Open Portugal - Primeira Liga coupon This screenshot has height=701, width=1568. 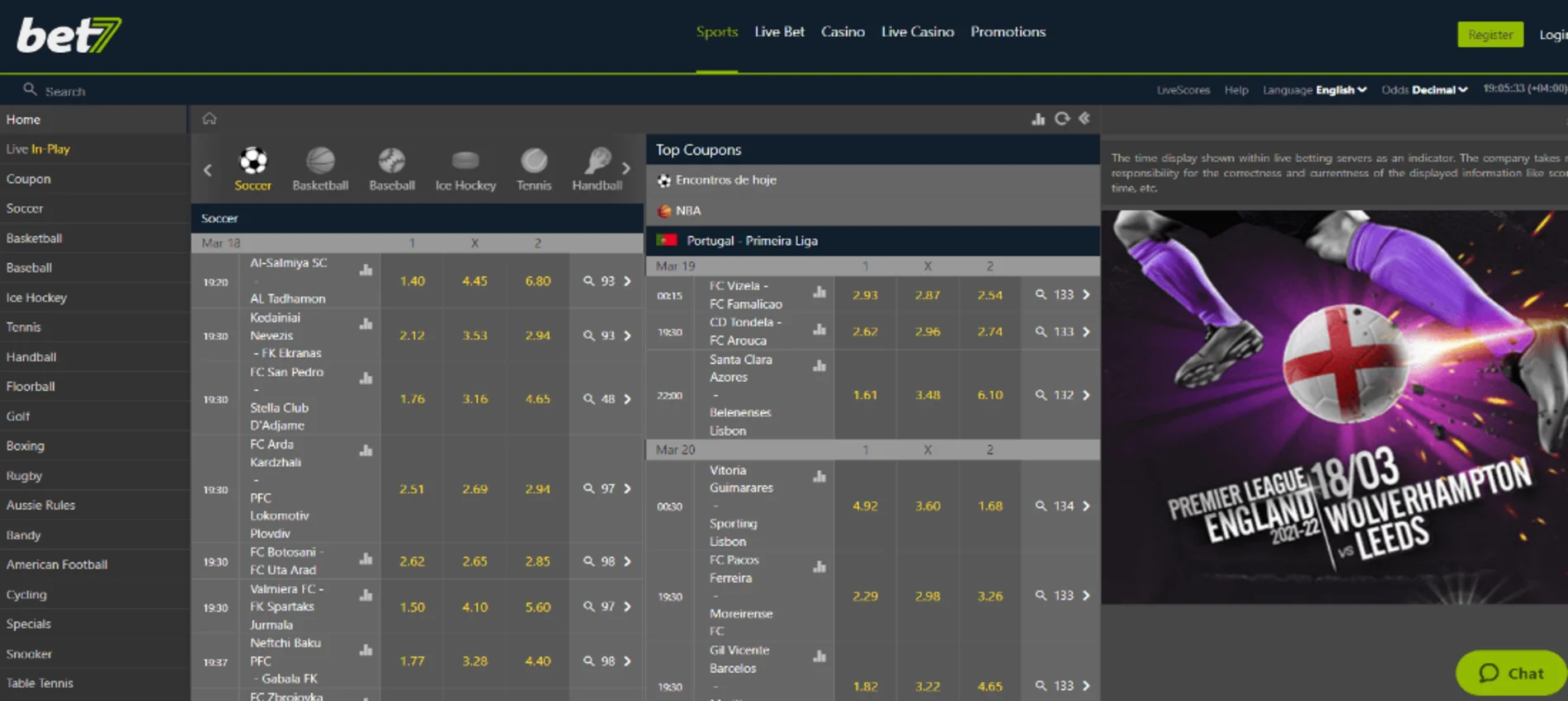(x=873, y=241)
